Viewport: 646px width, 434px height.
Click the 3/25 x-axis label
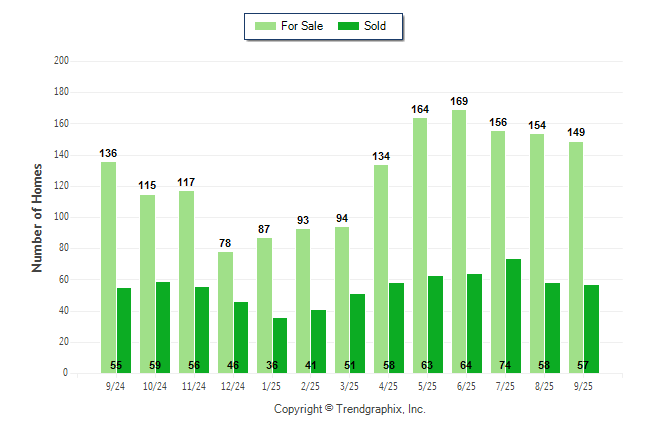click(x=349, y=386)
